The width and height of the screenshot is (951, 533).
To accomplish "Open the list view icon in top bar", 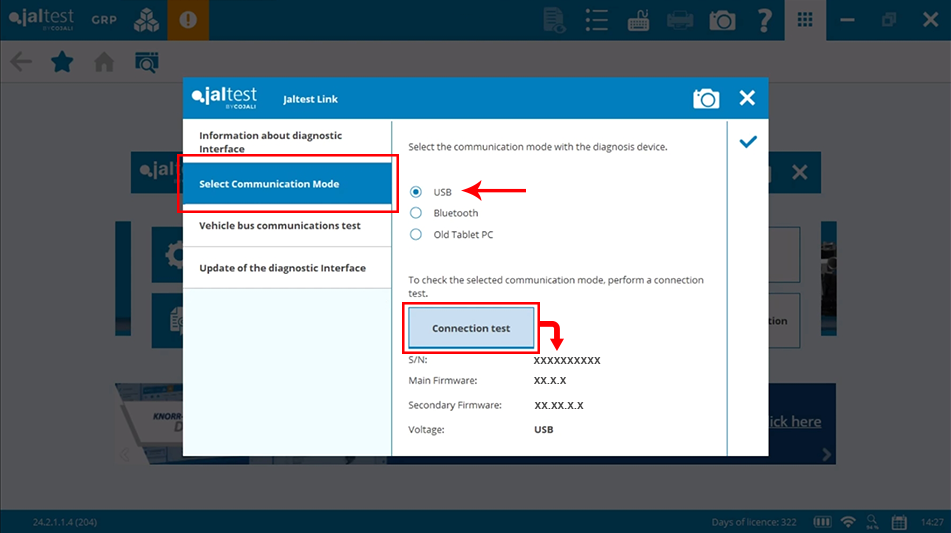I will 597,20.
